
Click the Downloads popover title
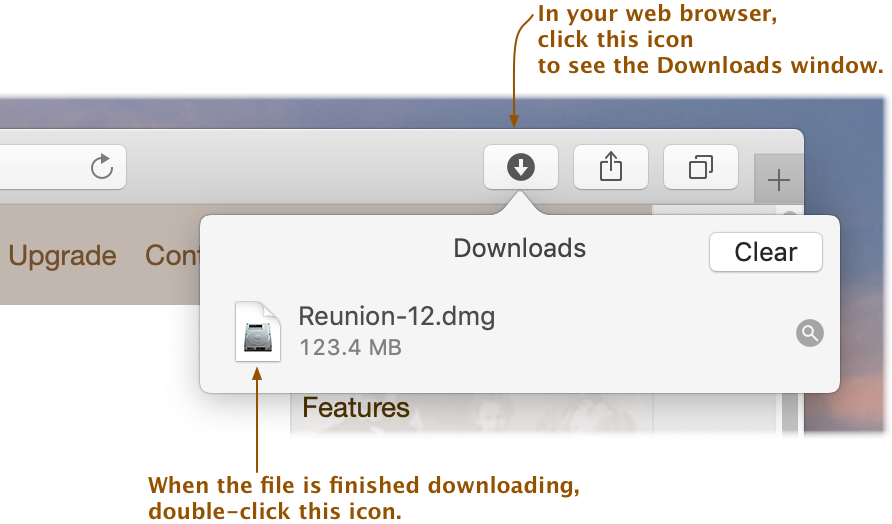(x=519, y=249)
